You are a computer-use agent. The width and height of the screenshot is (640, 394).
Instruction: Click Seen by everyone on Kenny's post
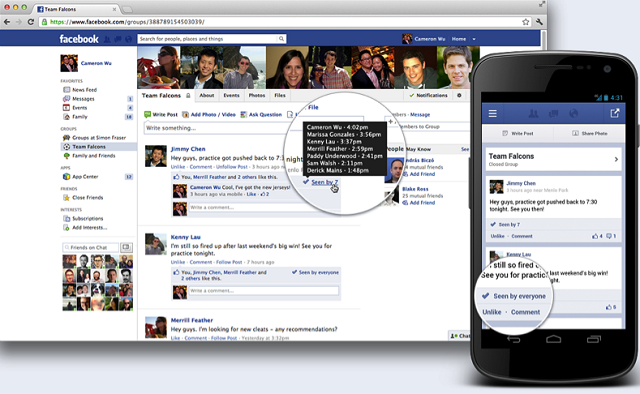pyautogui.click(x=315, y=272)
